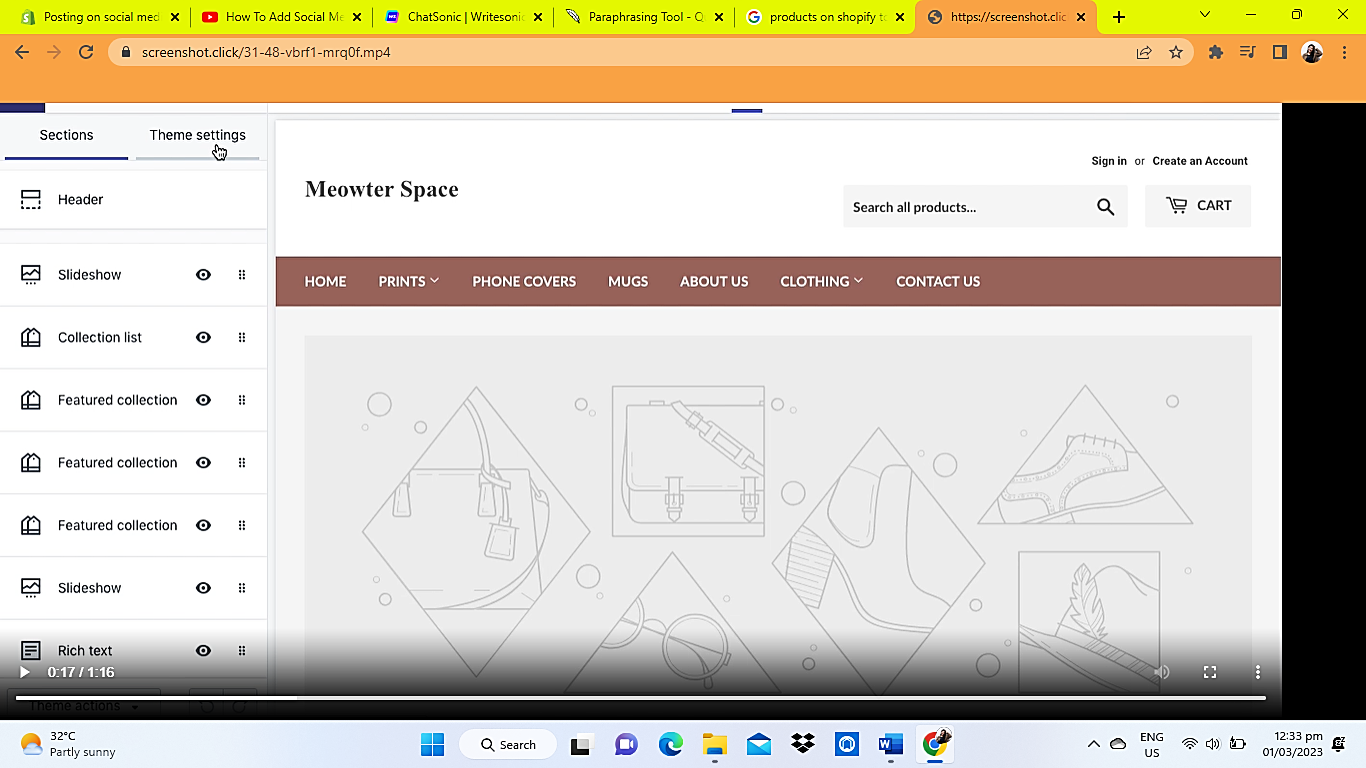Open the ENG US language switcher
Image resolution: width=1366 pixels, height=768 pixels.
(x=1152, y=744)
